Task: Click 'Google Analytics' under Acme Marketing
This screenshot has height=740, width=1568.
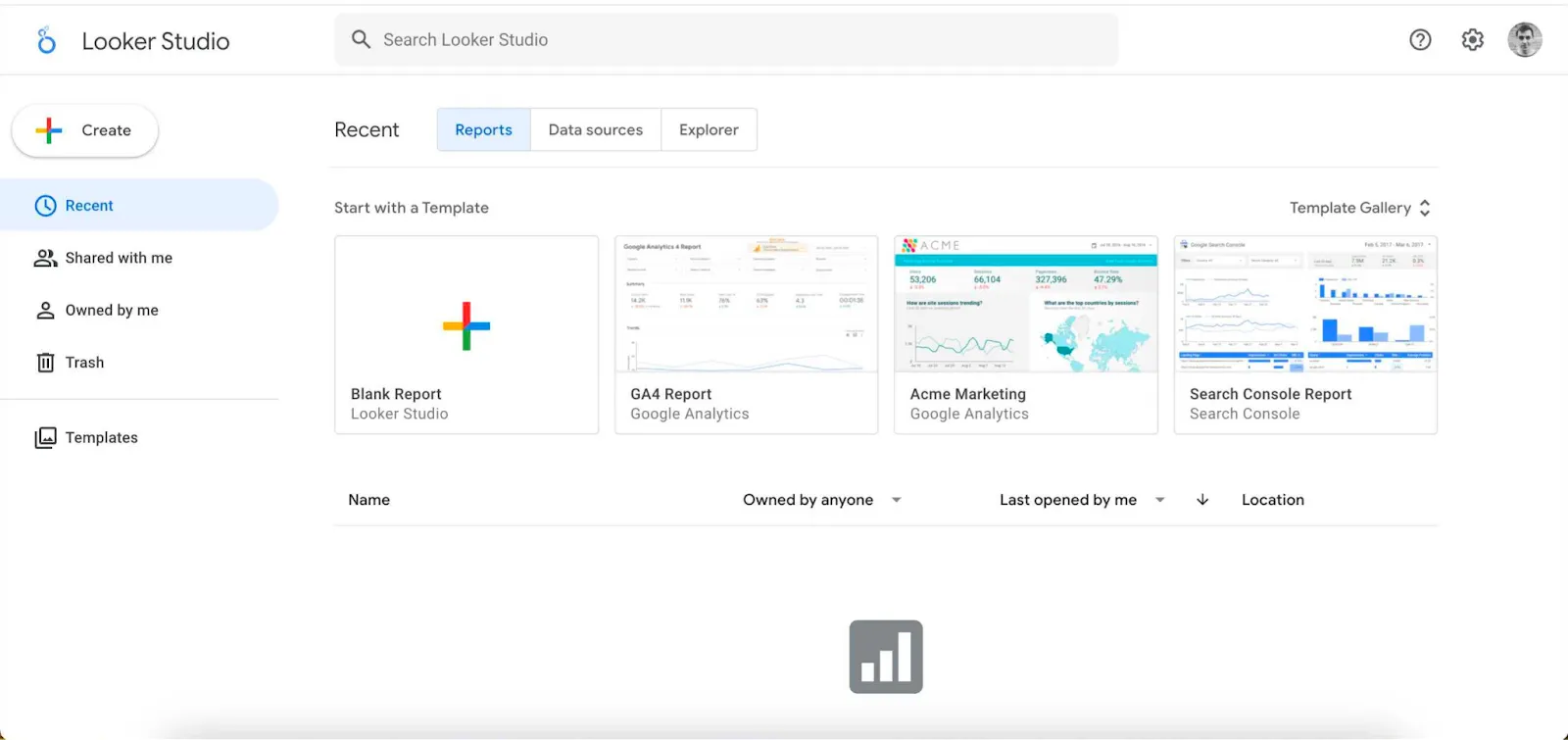Action: [x=969, y=415]
